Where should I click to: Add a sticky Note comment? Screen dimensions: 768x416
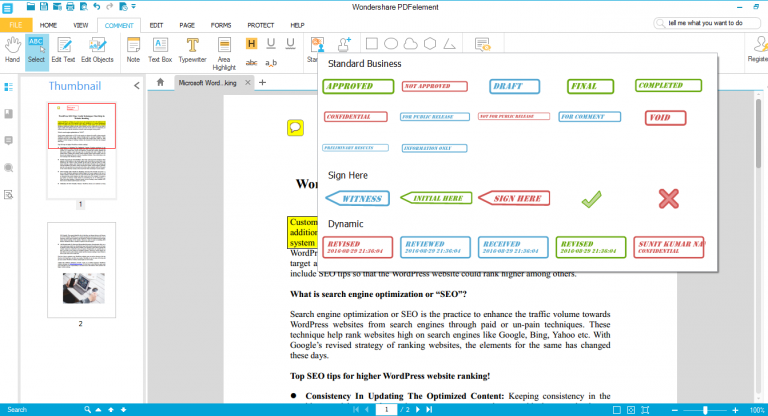point(133,49)
